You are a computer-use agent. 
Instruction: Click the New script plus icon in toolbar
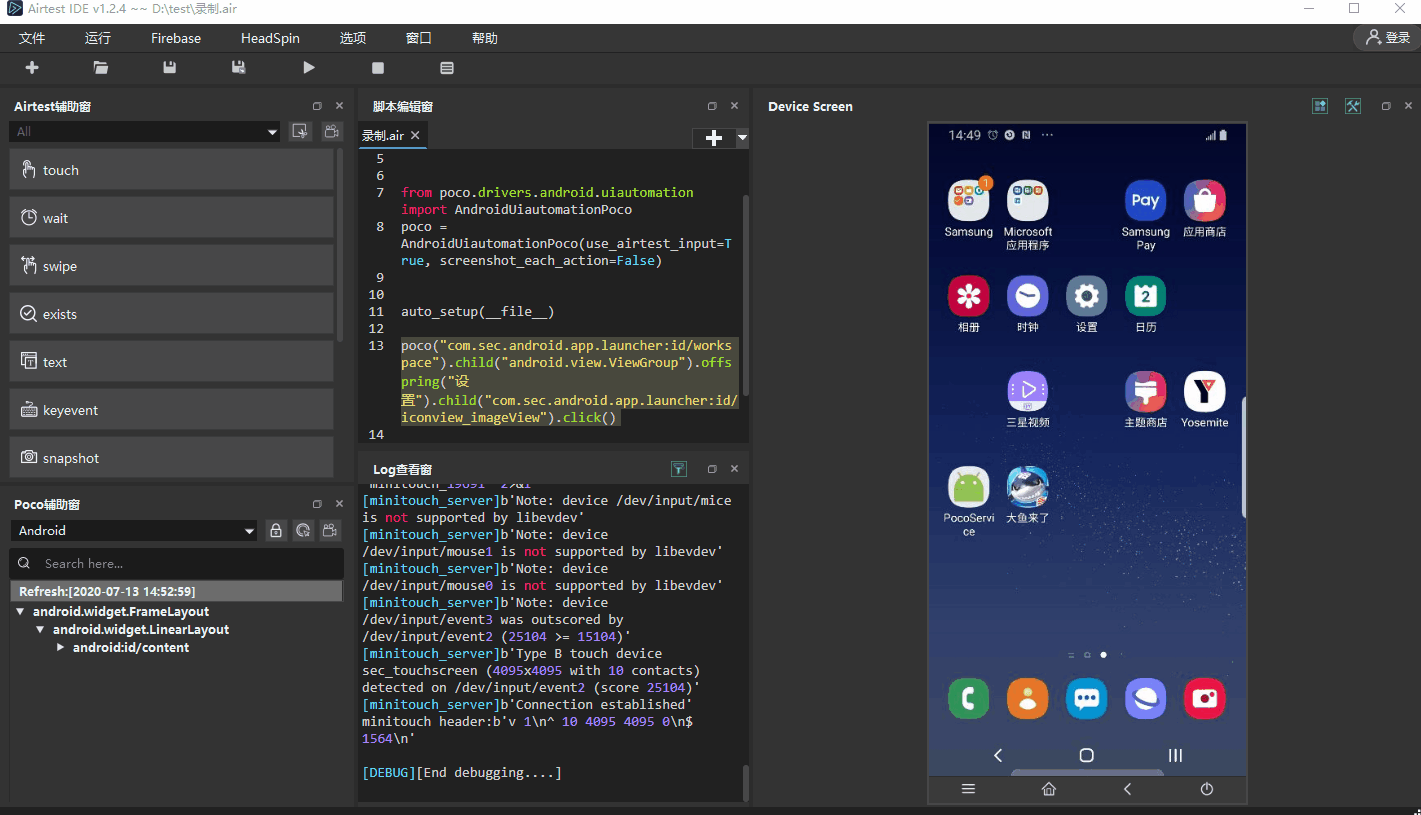[x=32, y=68]
